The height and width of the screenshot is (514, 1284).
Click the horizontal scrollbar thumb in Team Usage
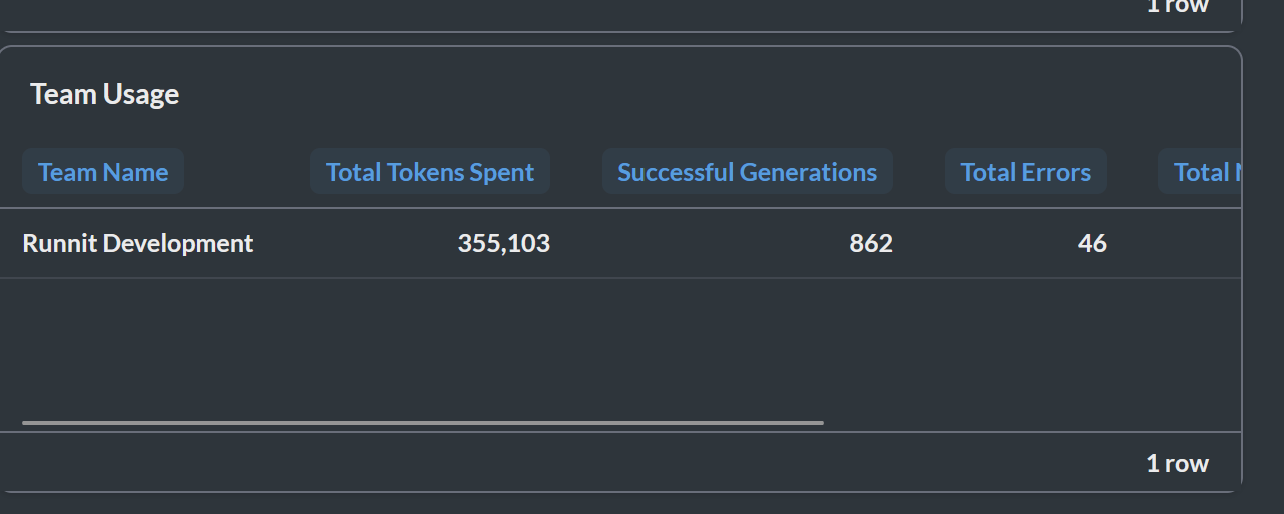coord(423,423)
